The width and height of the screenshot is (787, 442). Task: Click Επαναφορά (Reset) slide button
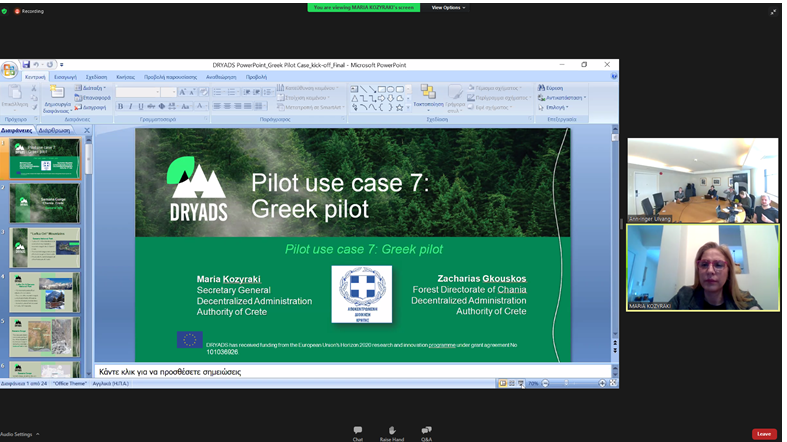pyautogui.click(x=92, y=97)
